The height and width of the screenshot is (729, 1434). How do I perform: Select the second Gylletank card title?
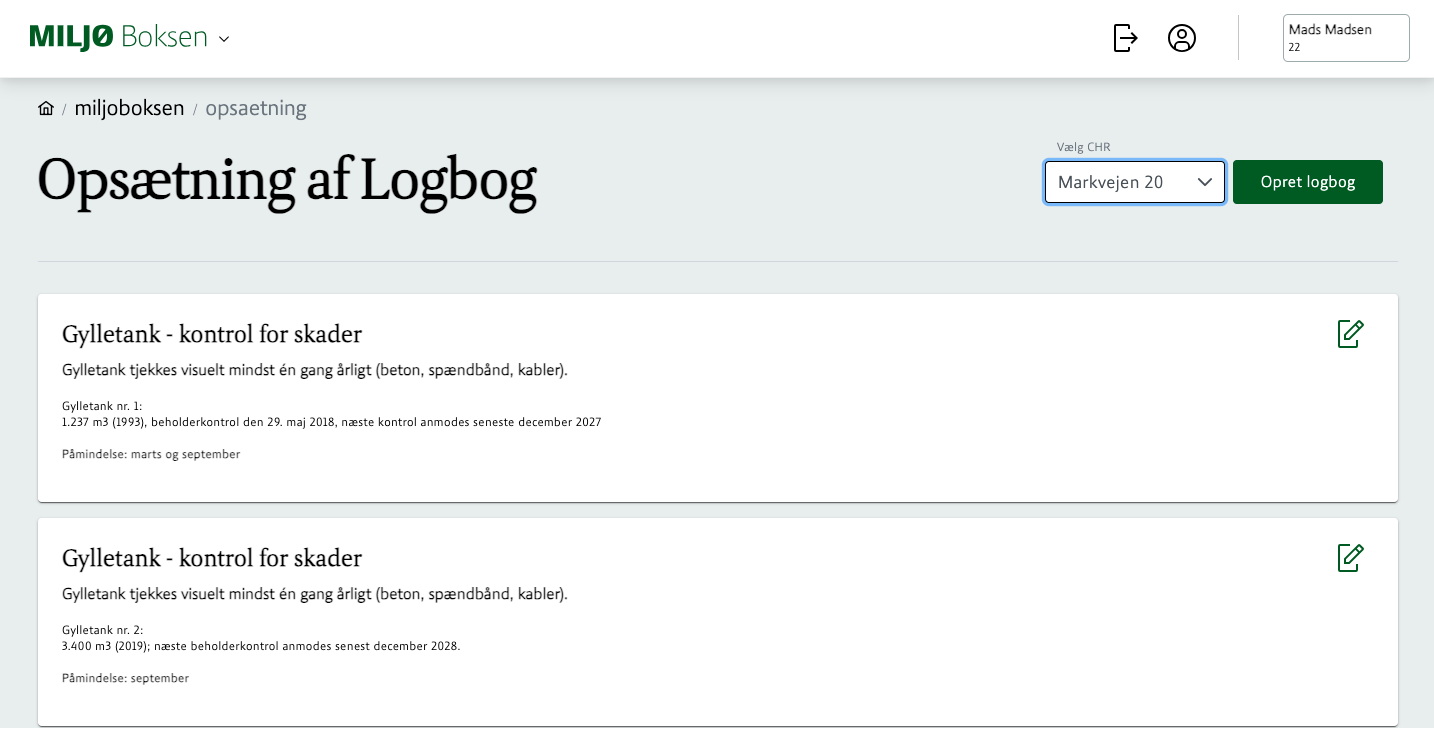click(x=212, y=558)
